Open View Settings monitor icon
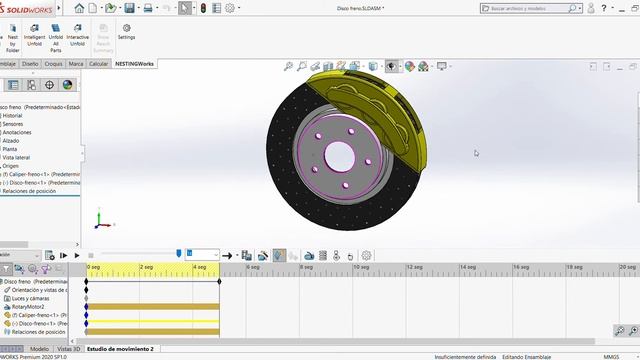Screen dimensions: 640x360 pyautogui.click(x=441, y=66)
